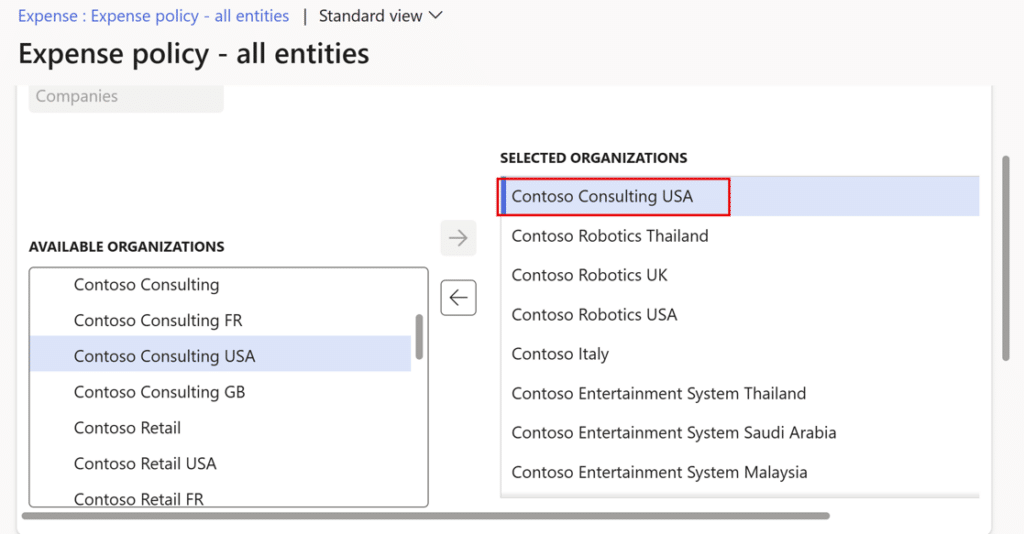Click the Companies field
Screen dimensions: 1024x534
pyautogui.click(x=126, y=97)
